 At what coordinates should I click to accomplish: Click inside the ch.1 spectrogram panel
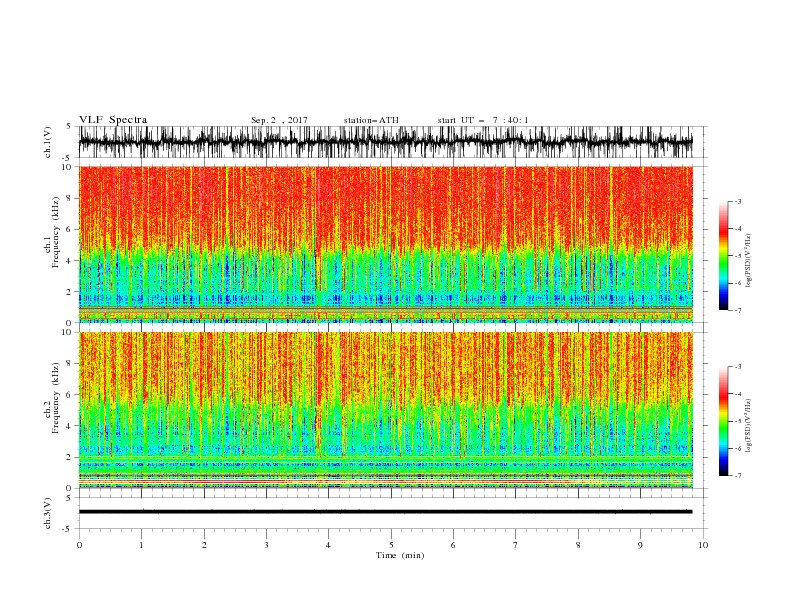point(385,244)
